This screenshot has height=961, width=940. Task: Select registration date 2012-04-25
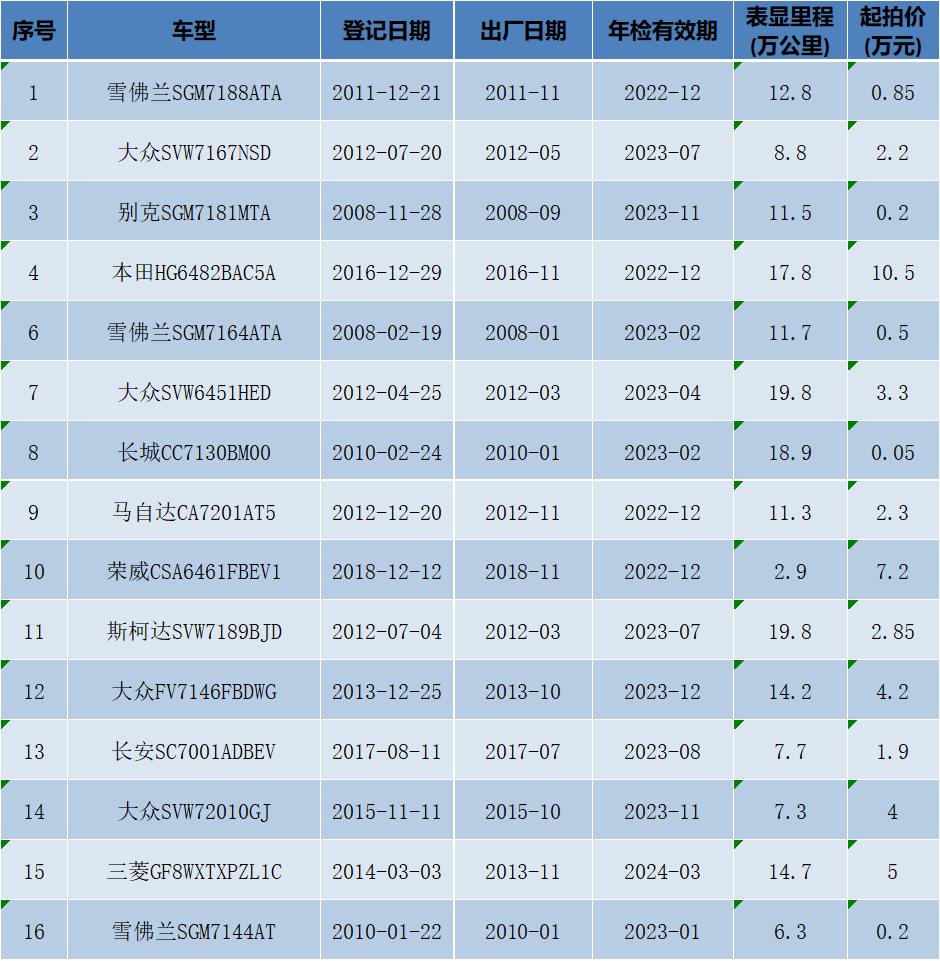387,392
